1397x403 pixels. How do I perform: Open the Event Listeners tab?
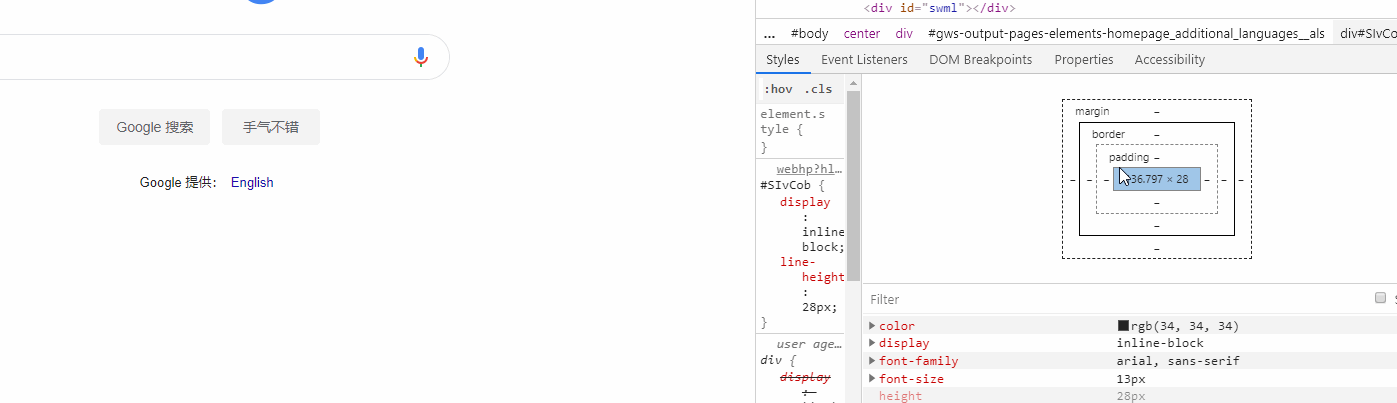pos(864,60)
